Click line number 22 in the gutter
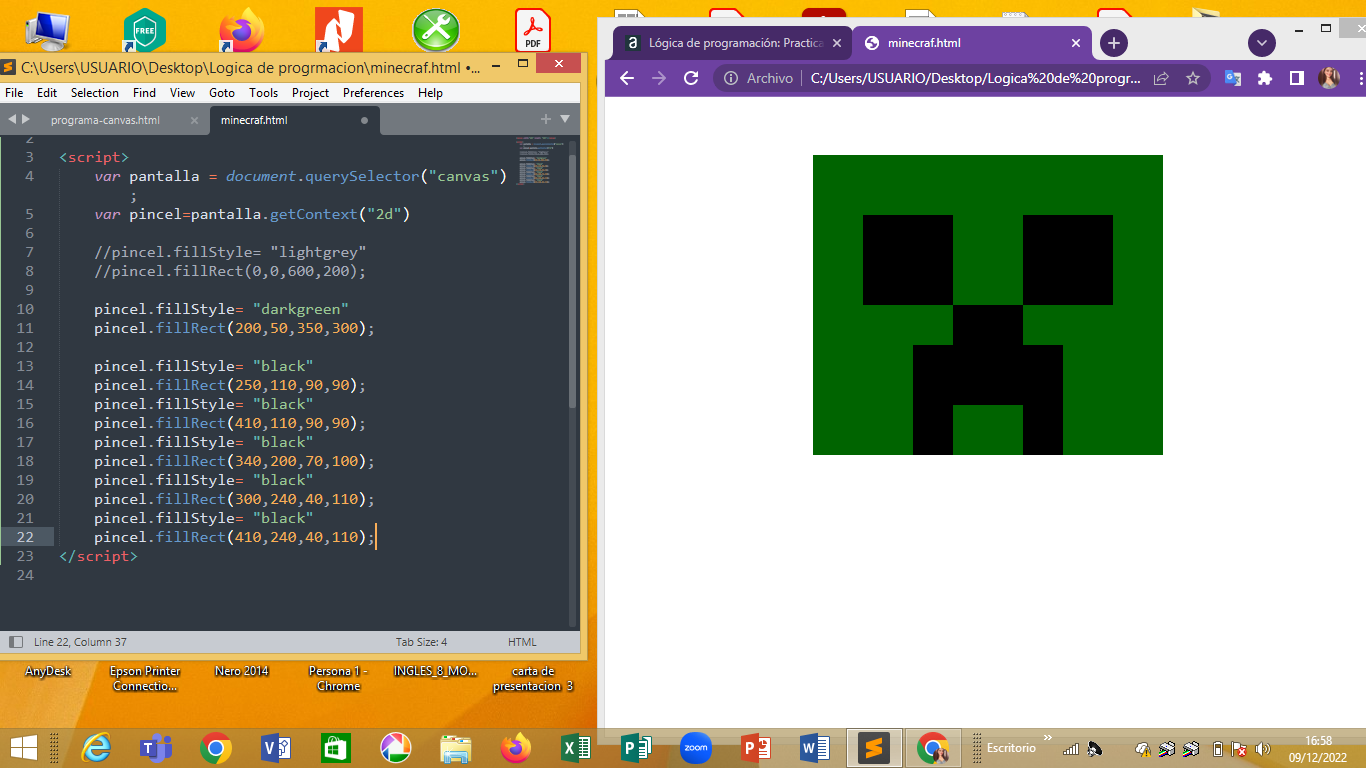Screen dimensions: 1366x768 [x=24, y=537]
